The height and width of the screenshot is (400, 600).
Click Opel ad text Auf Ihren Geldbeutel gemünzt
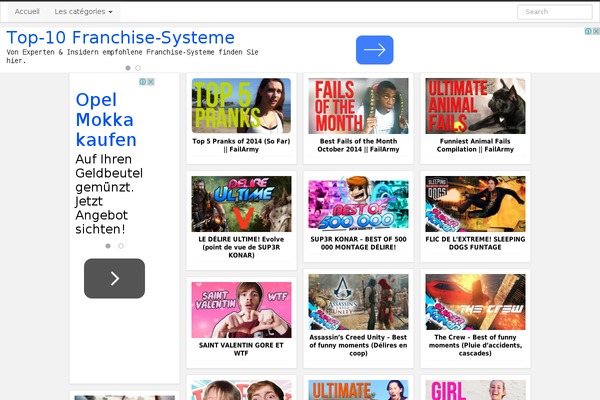(109, 194)
